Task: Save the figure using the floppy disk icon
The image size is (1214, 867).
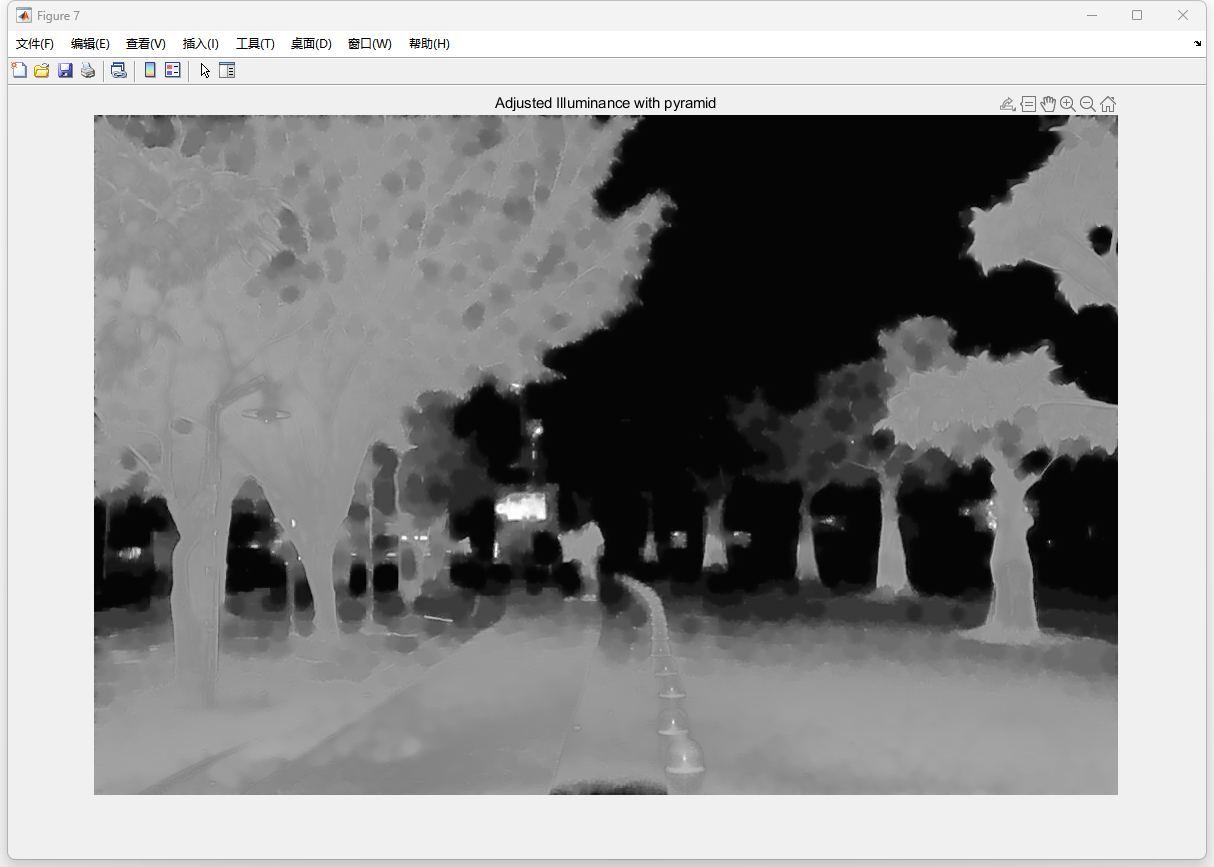Action: [65, 70]
